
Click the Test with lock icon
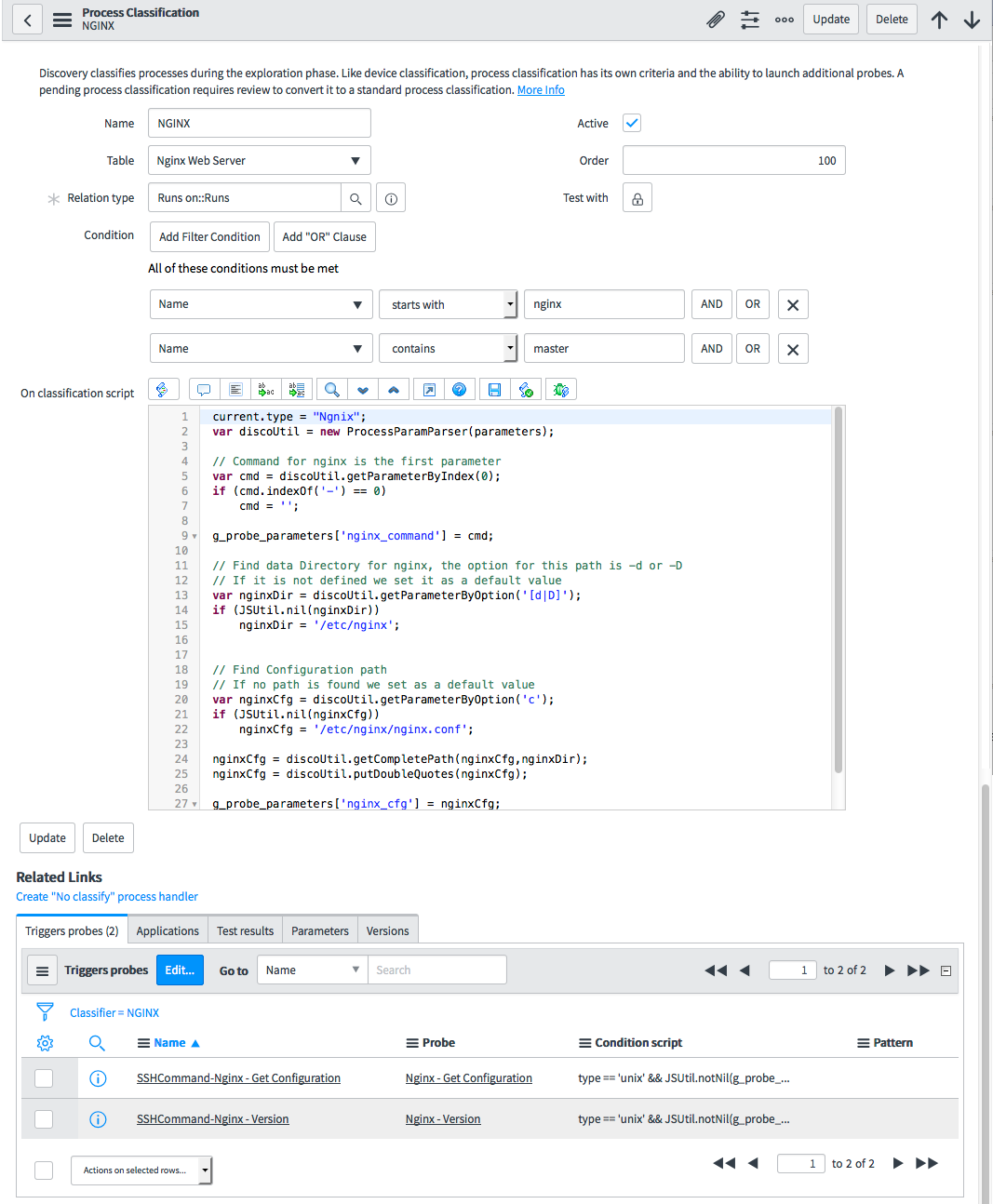click(637, 198)
